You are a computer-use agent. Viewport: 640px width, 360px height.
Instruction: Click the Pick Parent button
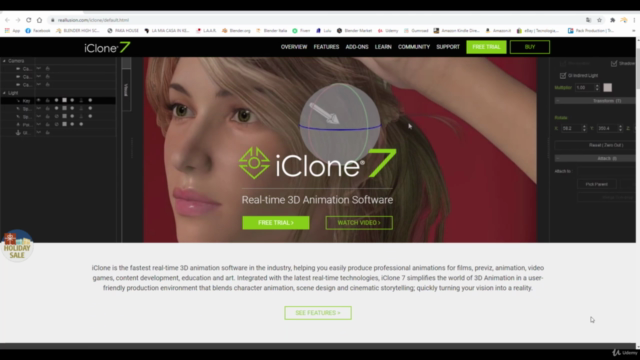pyautogui.click(x=597, y=184)
